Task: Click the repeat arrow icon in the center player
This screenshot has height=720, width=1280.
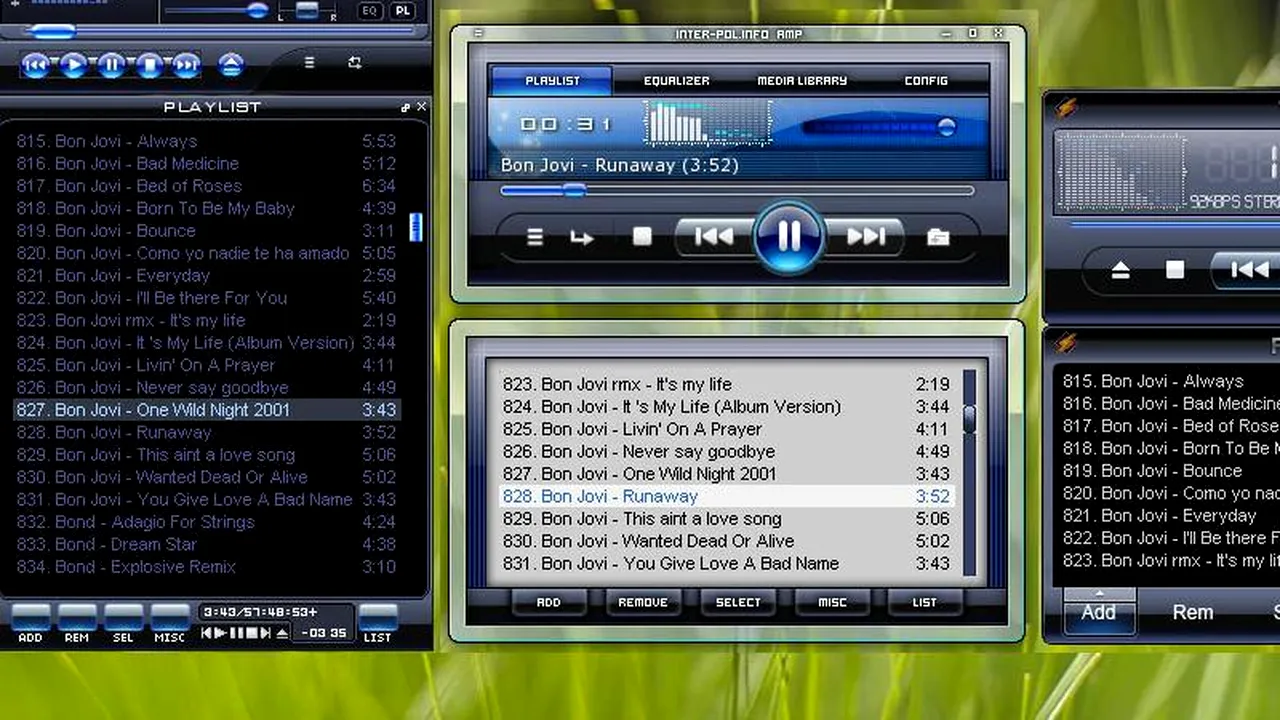Action: (x=582, y=237)
